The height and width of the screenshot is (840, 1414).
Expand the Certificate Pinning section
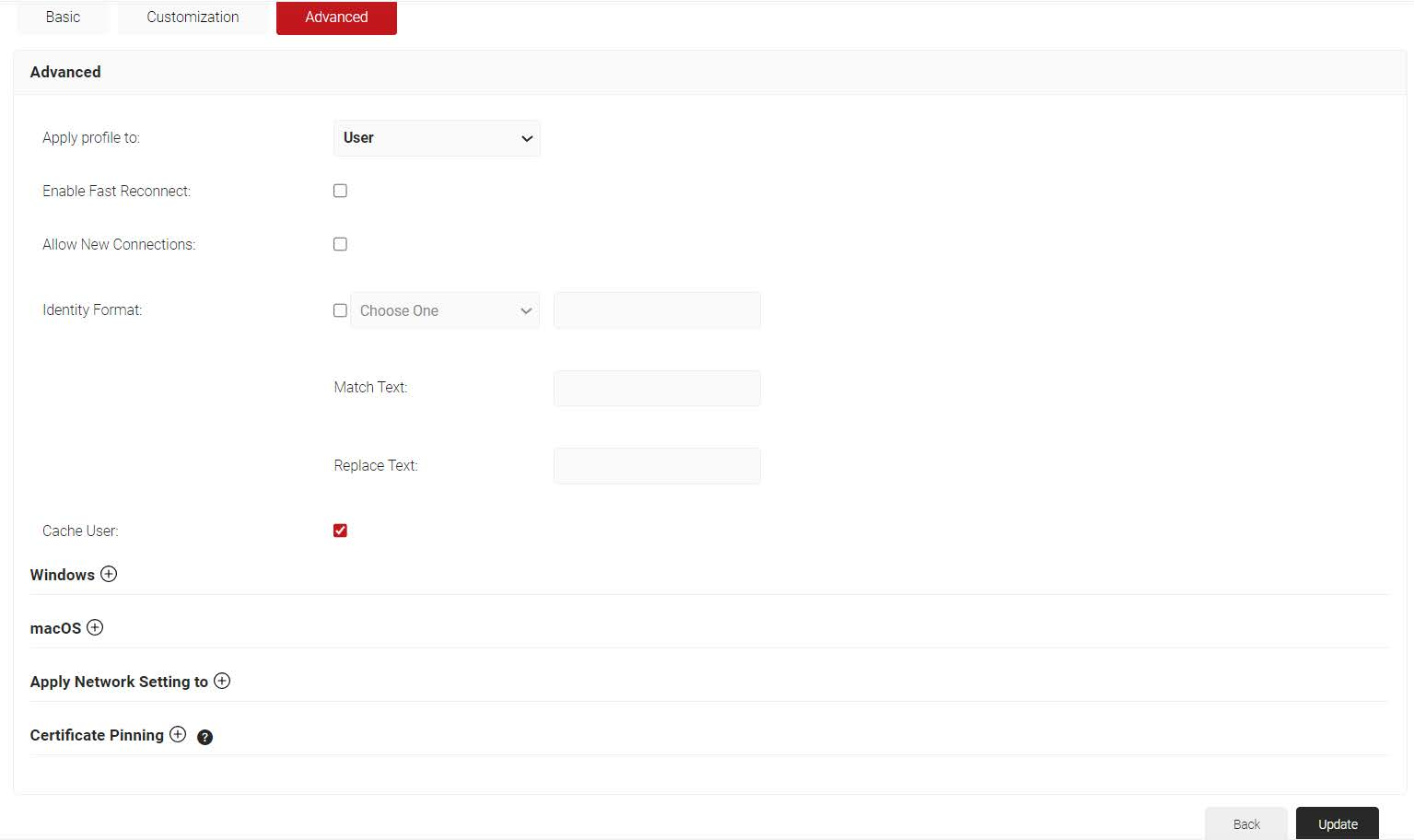178,734
